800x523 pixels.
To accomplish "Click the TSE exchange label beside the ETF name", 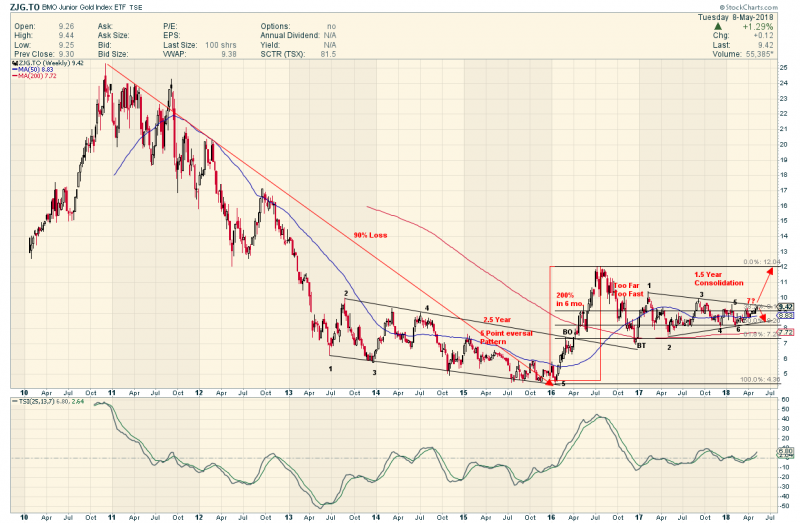I will [x=136, y=8].
